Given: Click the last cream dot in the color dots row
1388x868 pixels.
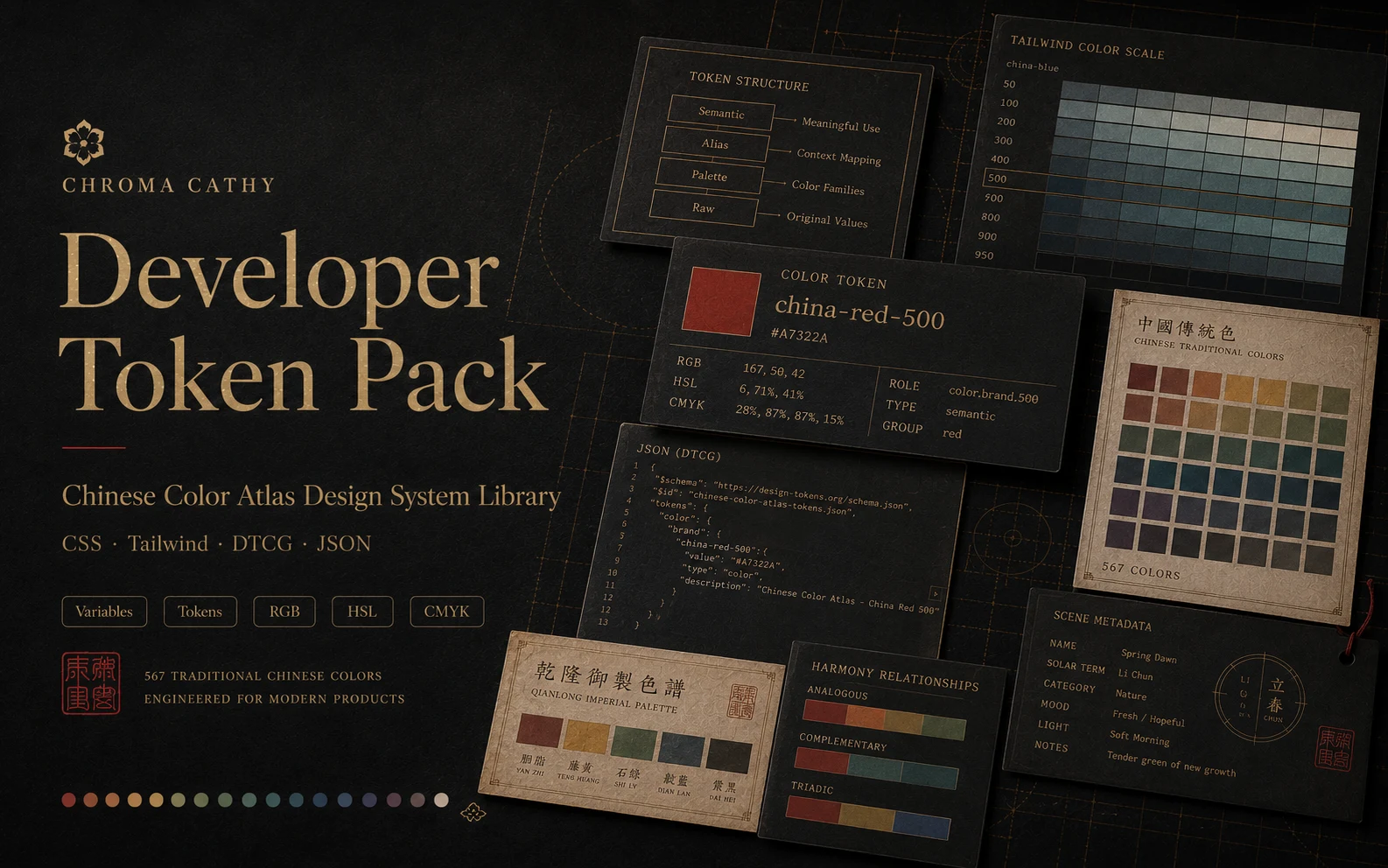Looking at the screenshot, I should [x=441, y=800].
